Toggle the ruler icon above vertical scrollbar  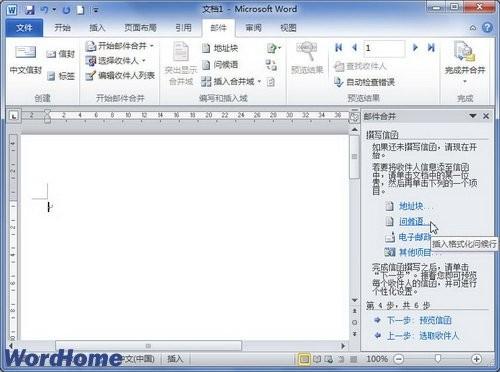[x=354, y=116]
